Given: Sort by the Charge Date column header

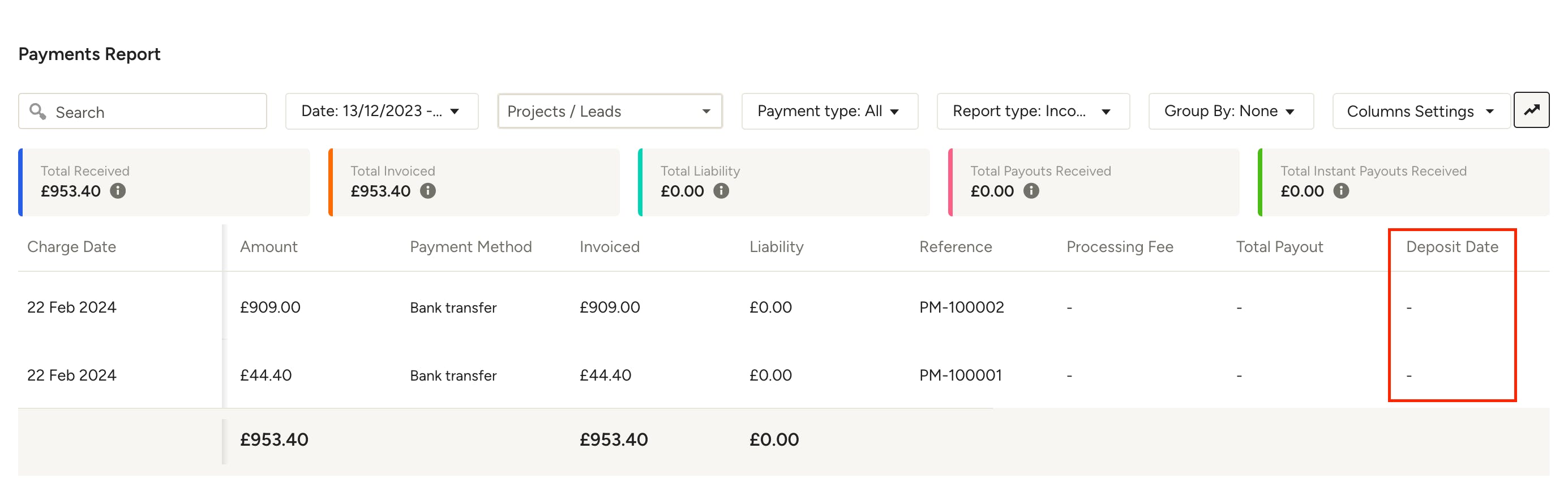Looking at the screenshot, I should [72, 247].
